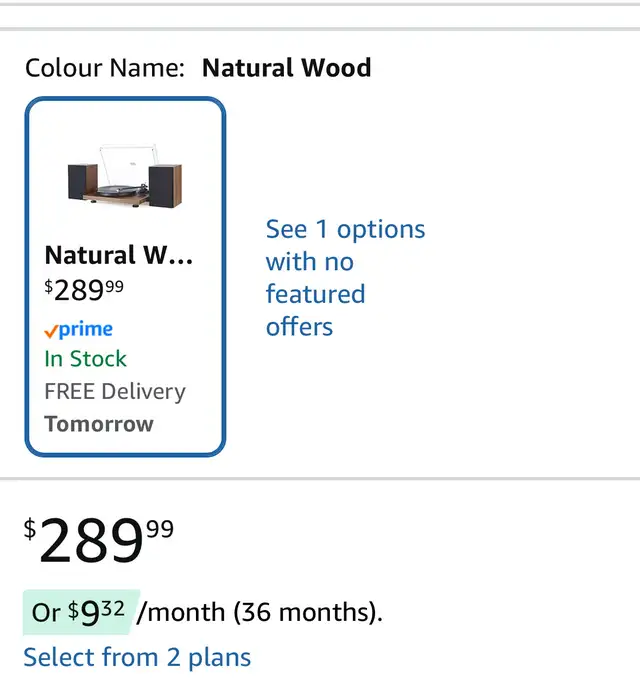Click the right speaker in the product image

click(x=164, y=181)
